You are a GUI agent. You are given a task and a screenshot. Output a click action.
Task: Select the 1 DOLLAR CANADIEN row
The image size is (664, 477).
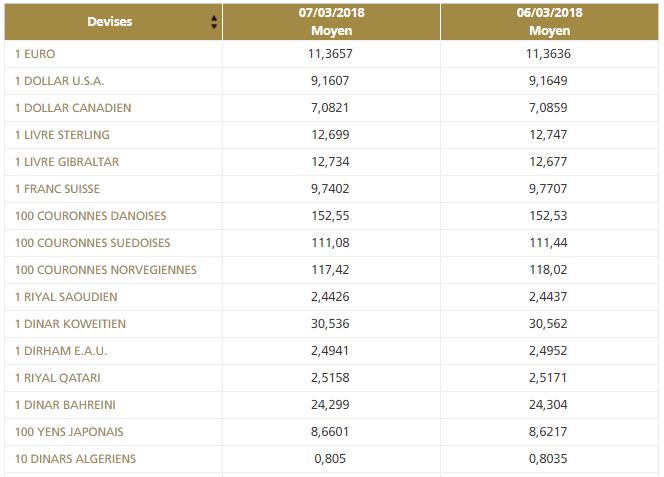coord(74,108)
